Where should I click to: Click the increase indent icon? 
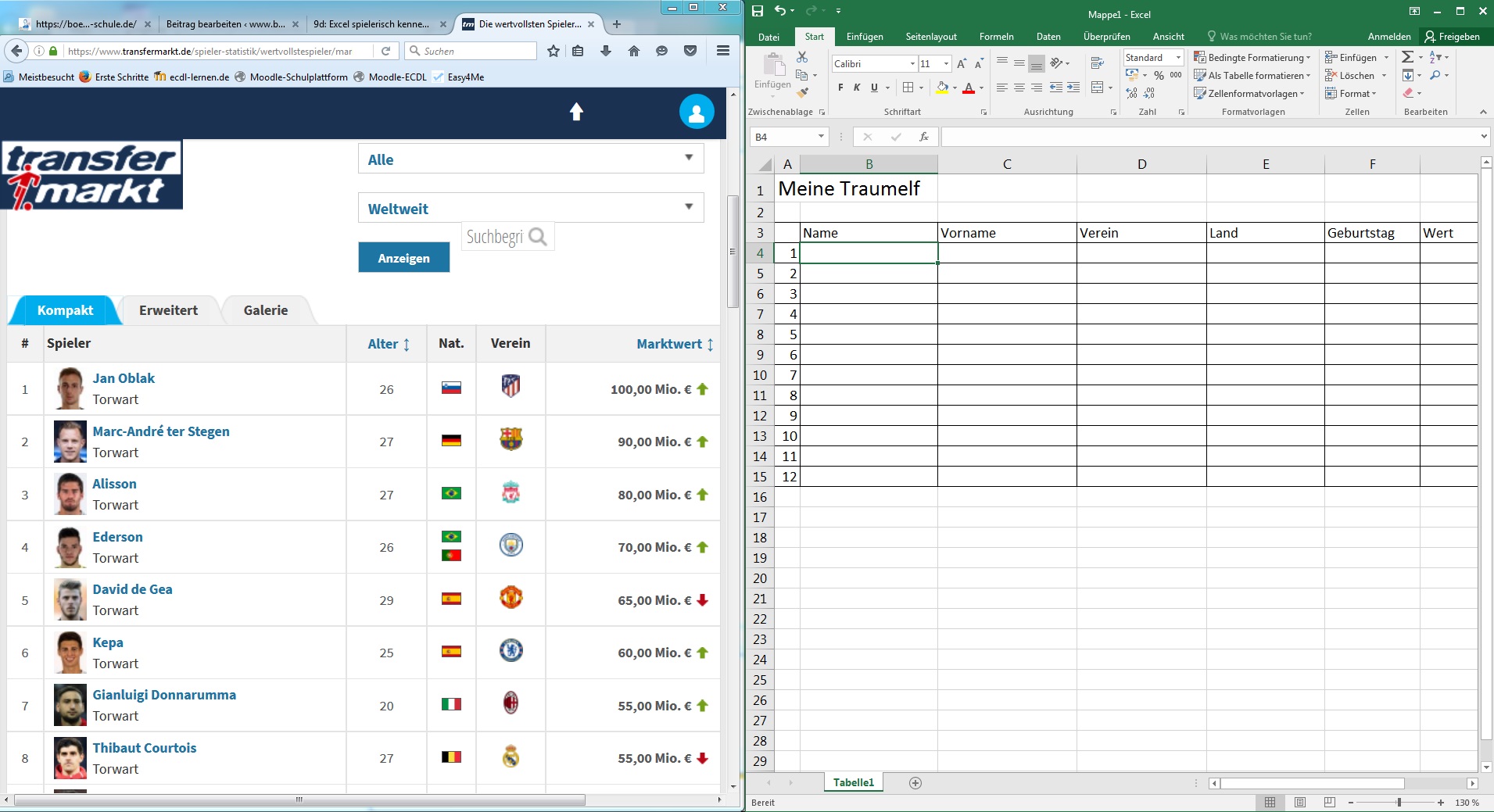coord(1073,88)
